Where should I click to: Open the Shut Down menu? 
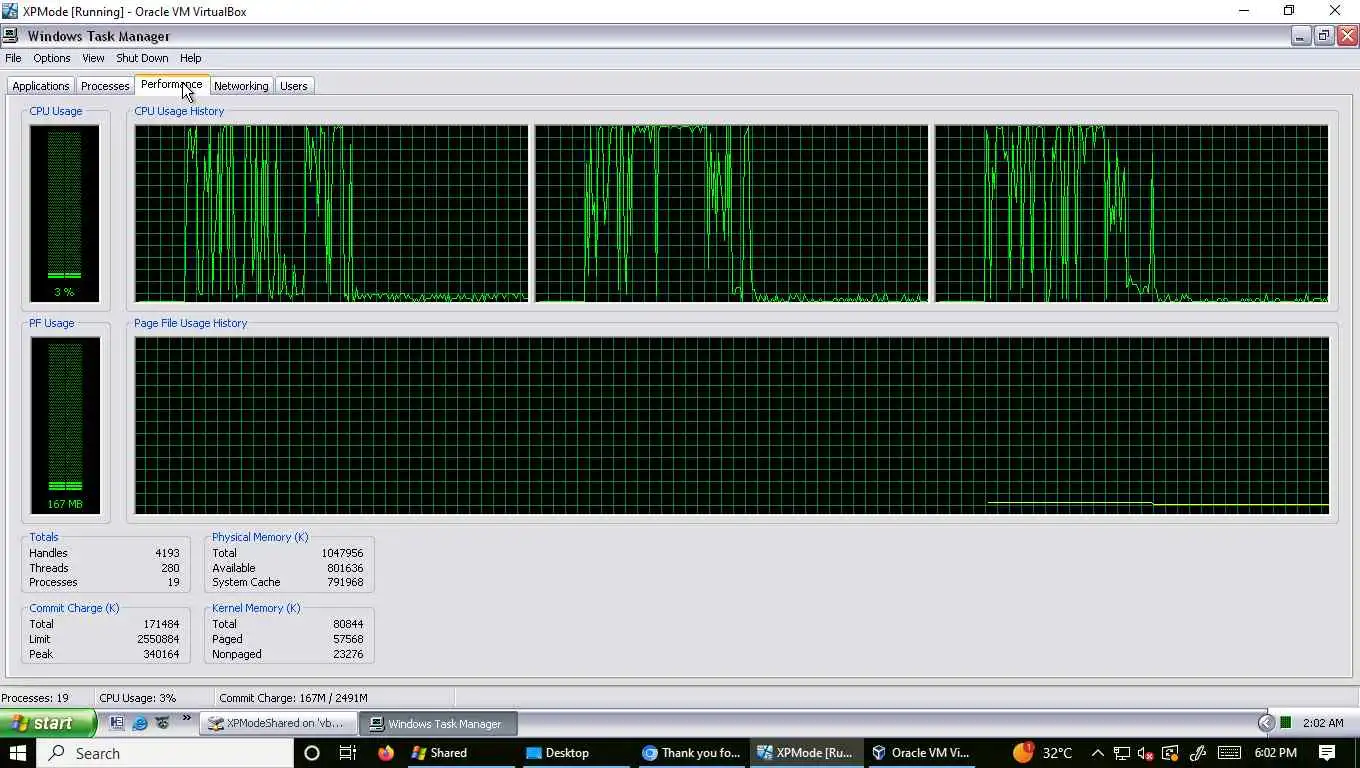142,58
